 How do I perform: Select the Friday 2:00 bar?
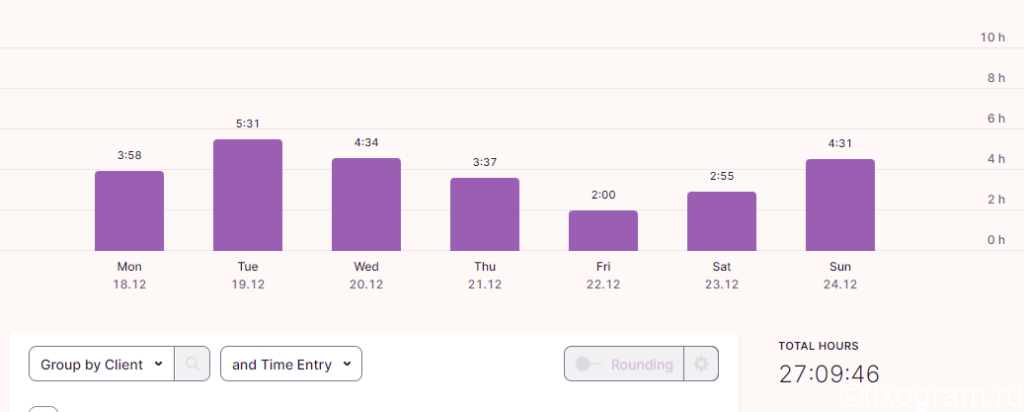tap(603, 230)
